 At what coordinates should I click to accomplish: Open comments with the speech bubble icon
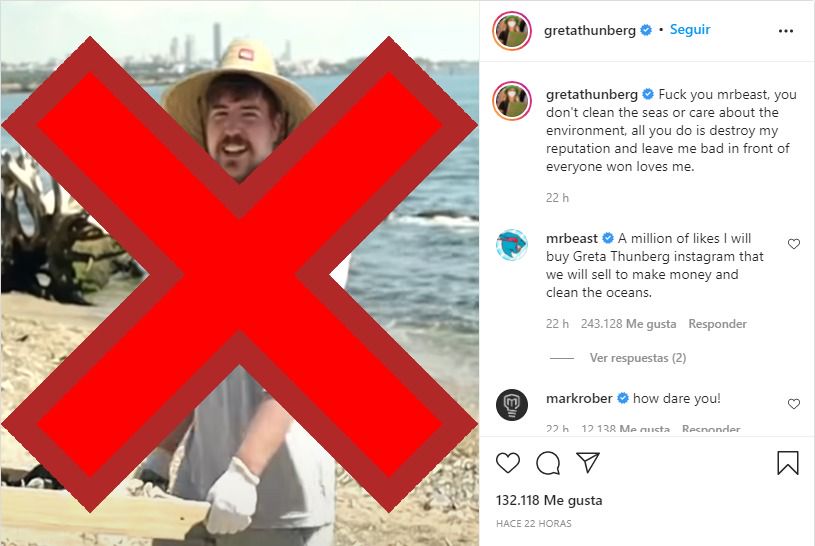pyautogui.click(x=548, y=463)
